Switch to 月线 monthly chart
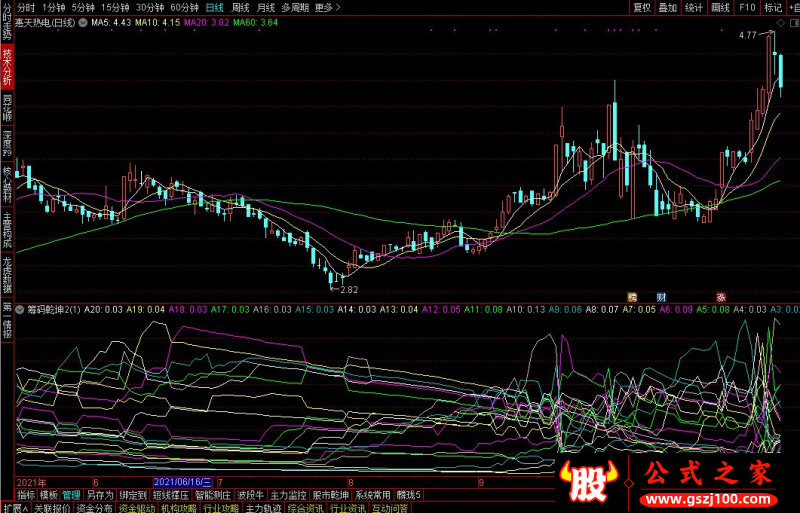Screen dimensions: 800x513 click(266, 7)
